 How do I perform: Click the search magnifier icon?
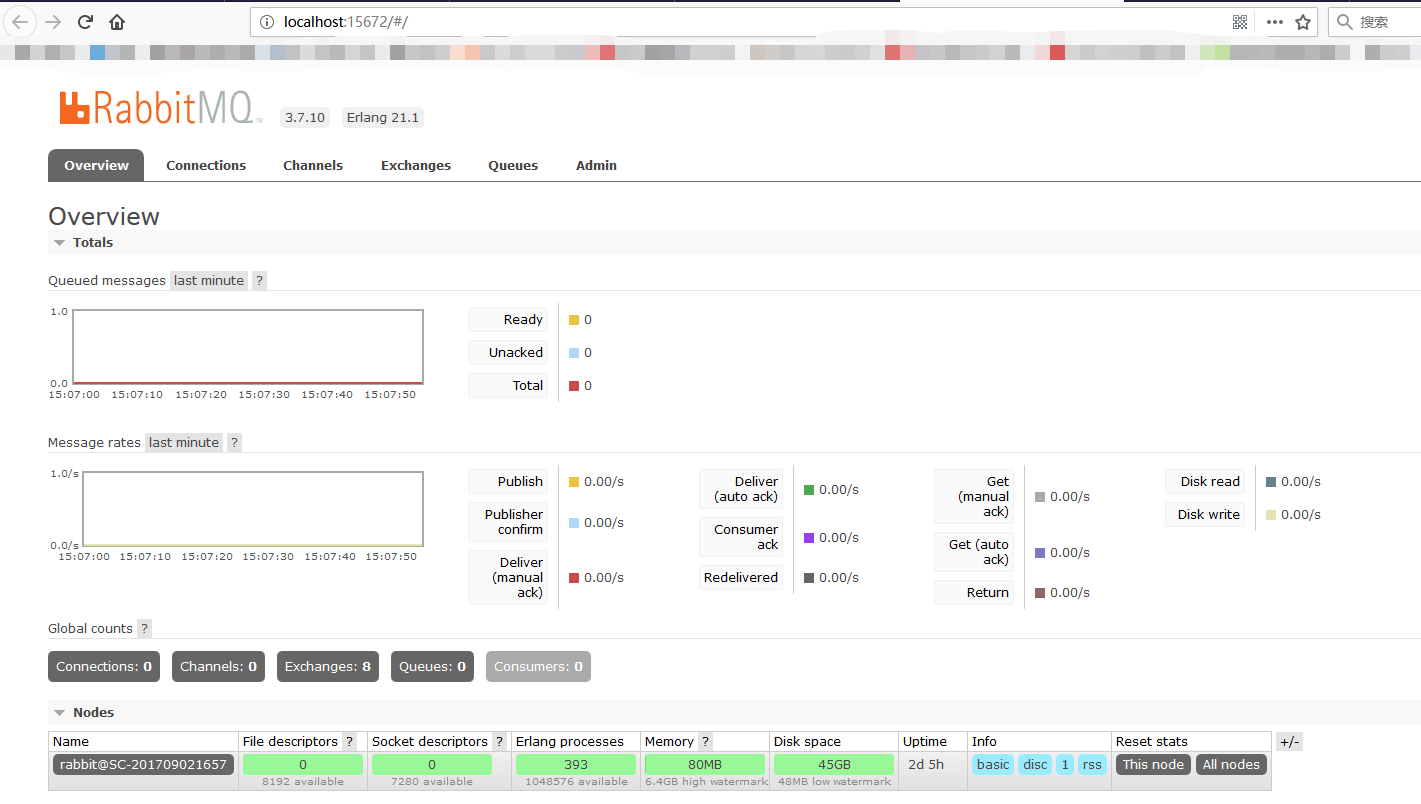coord(1345,22)
